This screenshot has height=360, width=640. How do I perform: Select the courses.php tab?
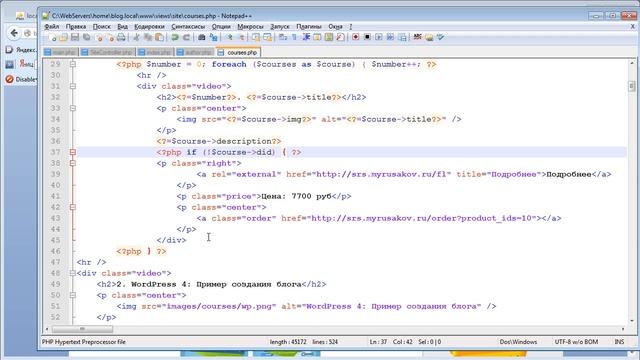tap(238, 52)
